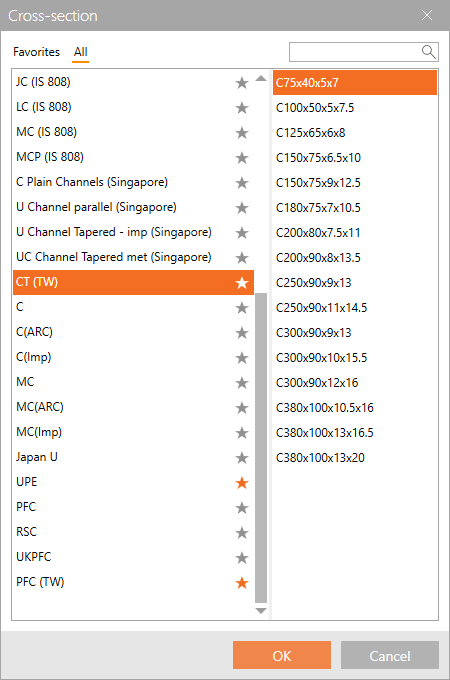Mark UKPFC as favorite with star
Viewport: 450px width, 680px height.
[x=242, y=558]
